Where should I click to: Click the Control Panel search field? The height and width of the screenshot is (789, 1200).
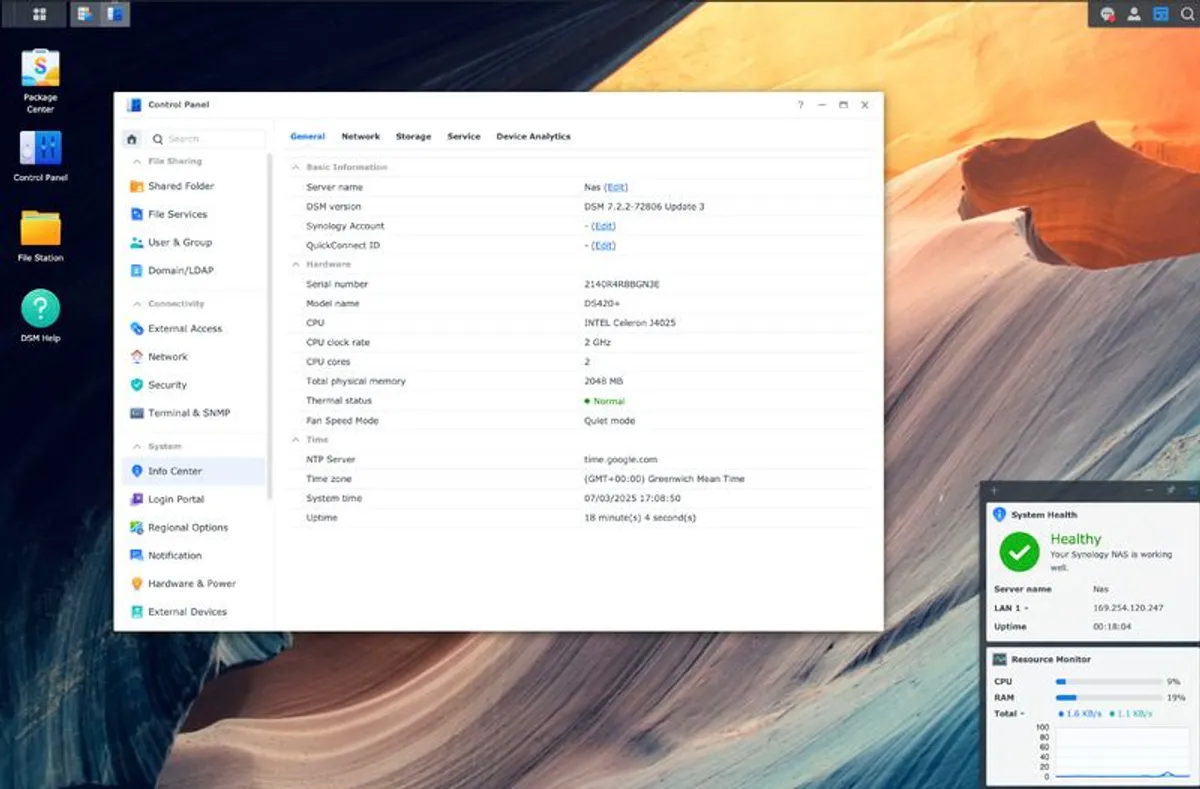206,139
